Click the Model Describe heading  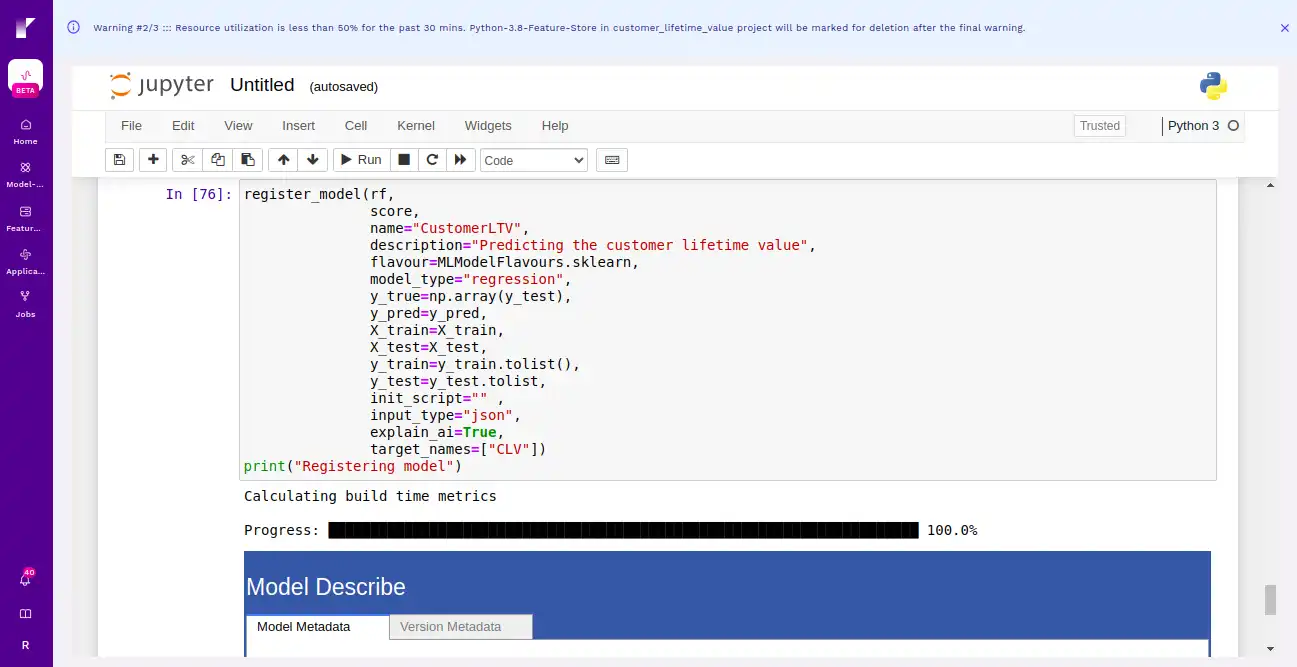click(326, 587)
